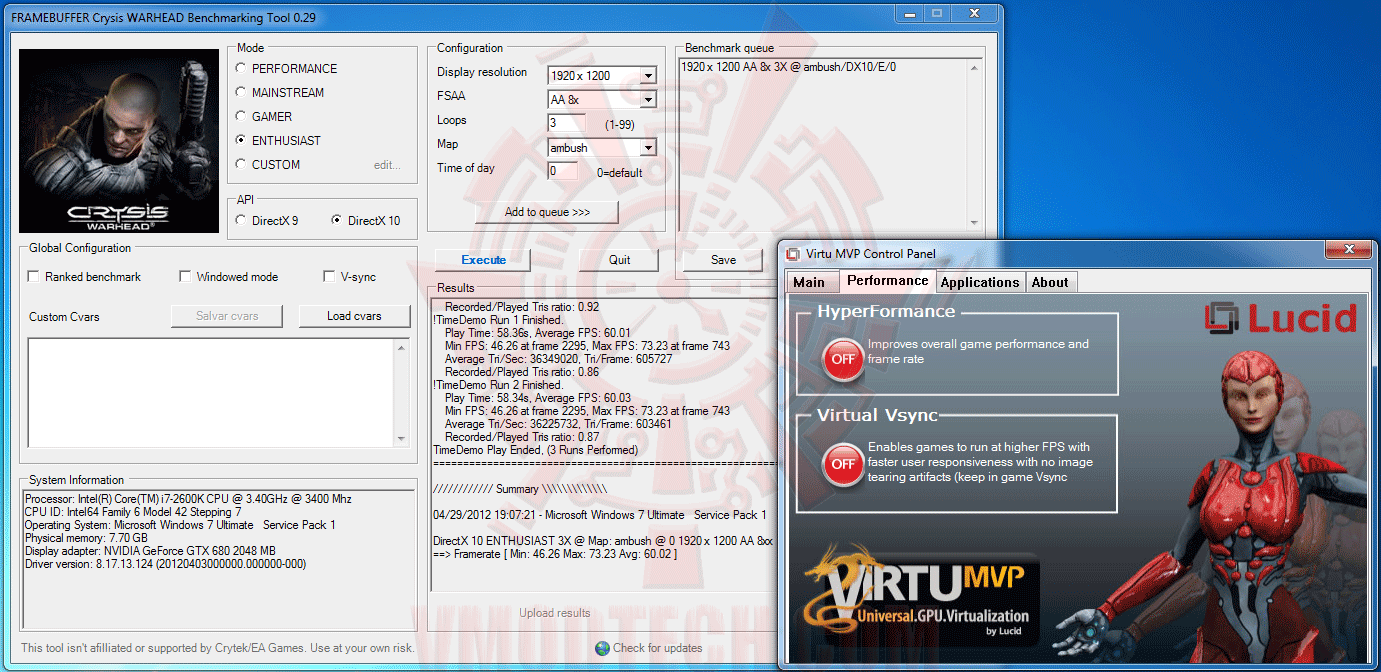The image size is (1381, 672).
Task: Close the Virtu MVP Control Panel window
Action: coord(1349,248)
